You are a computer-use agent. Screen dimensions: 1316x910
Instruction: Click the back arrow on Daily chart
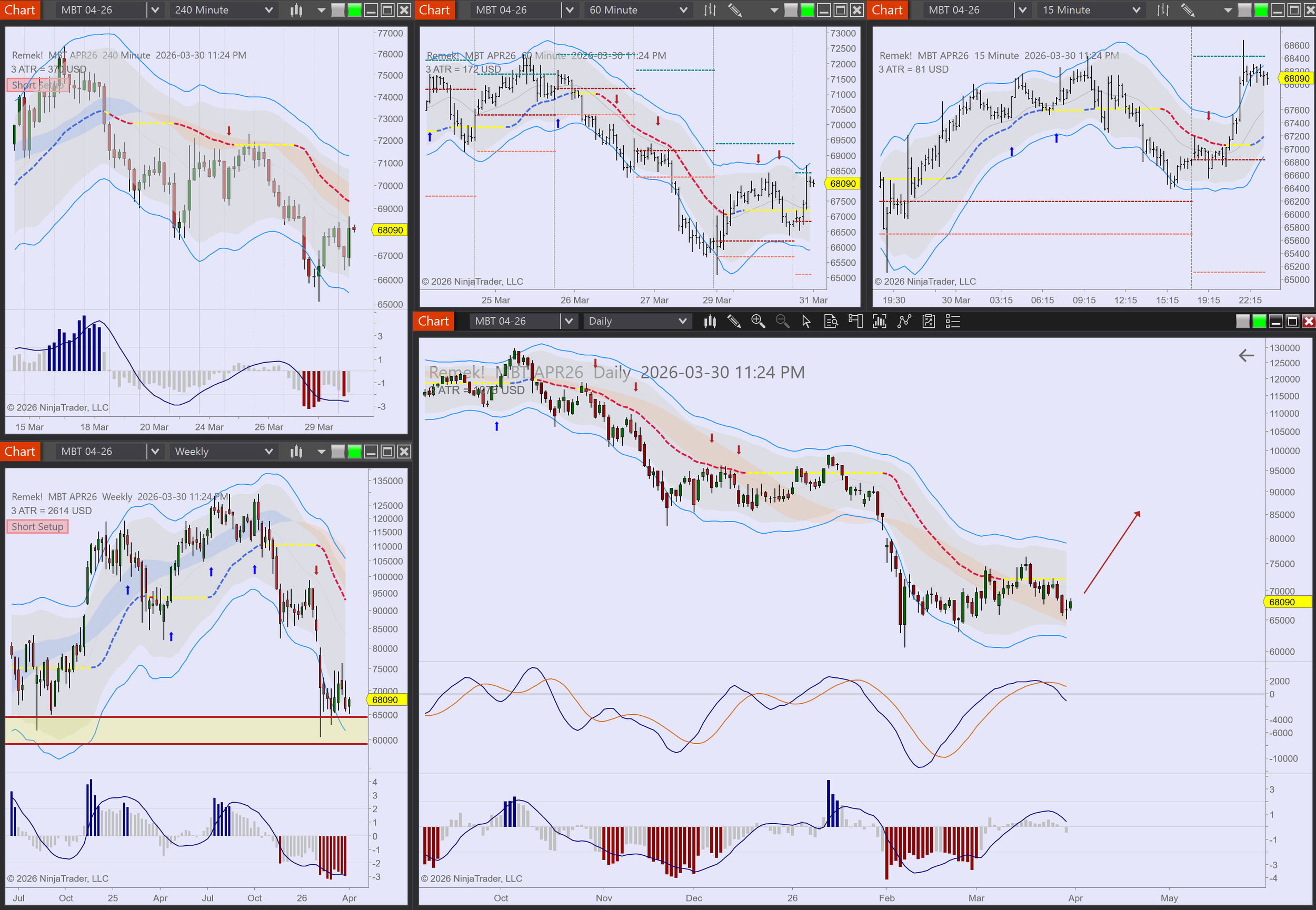(1247, 356)
